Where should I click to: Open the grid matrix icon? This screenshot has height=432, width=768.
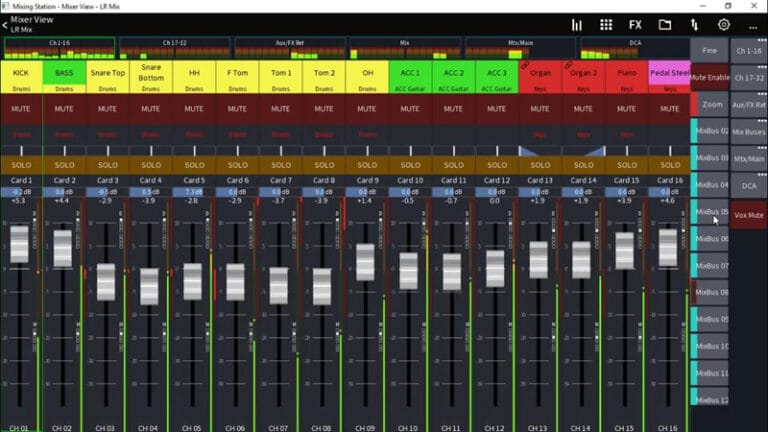(606, 25)
